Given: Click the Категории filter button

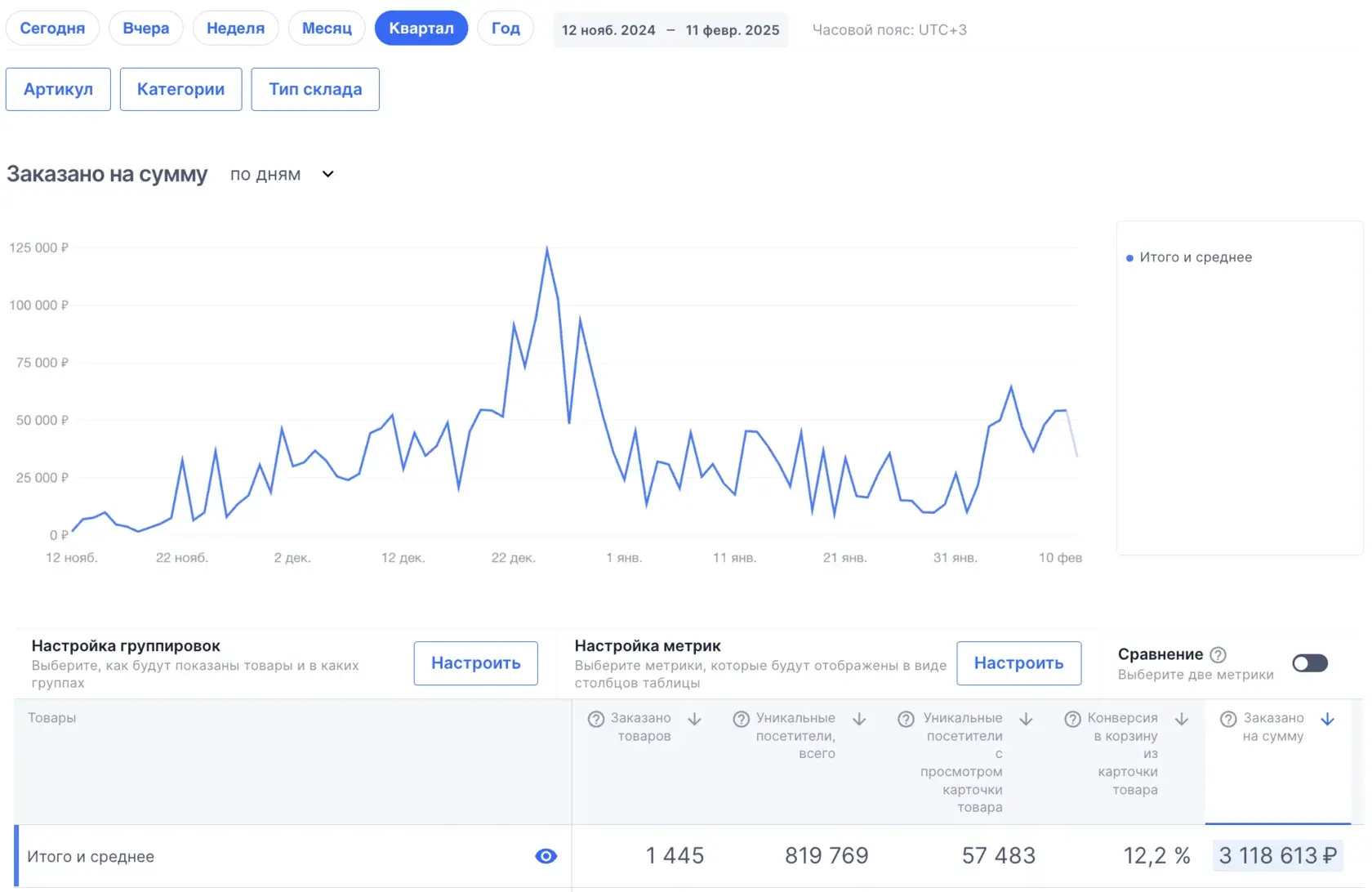Looking at the screenshot, I should (x=180, y=89).
